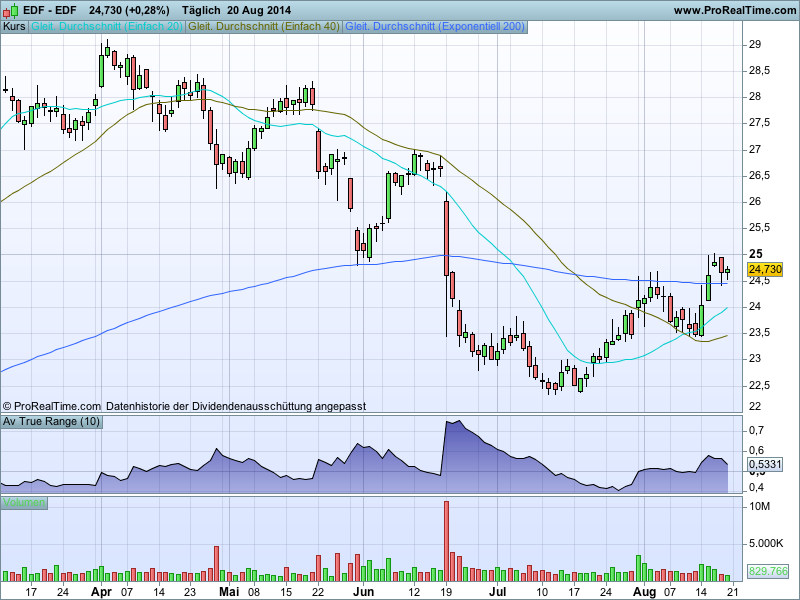Screen dimensions: 800x600
Task: Click the Apr month label on time axis
Action: 101,592
